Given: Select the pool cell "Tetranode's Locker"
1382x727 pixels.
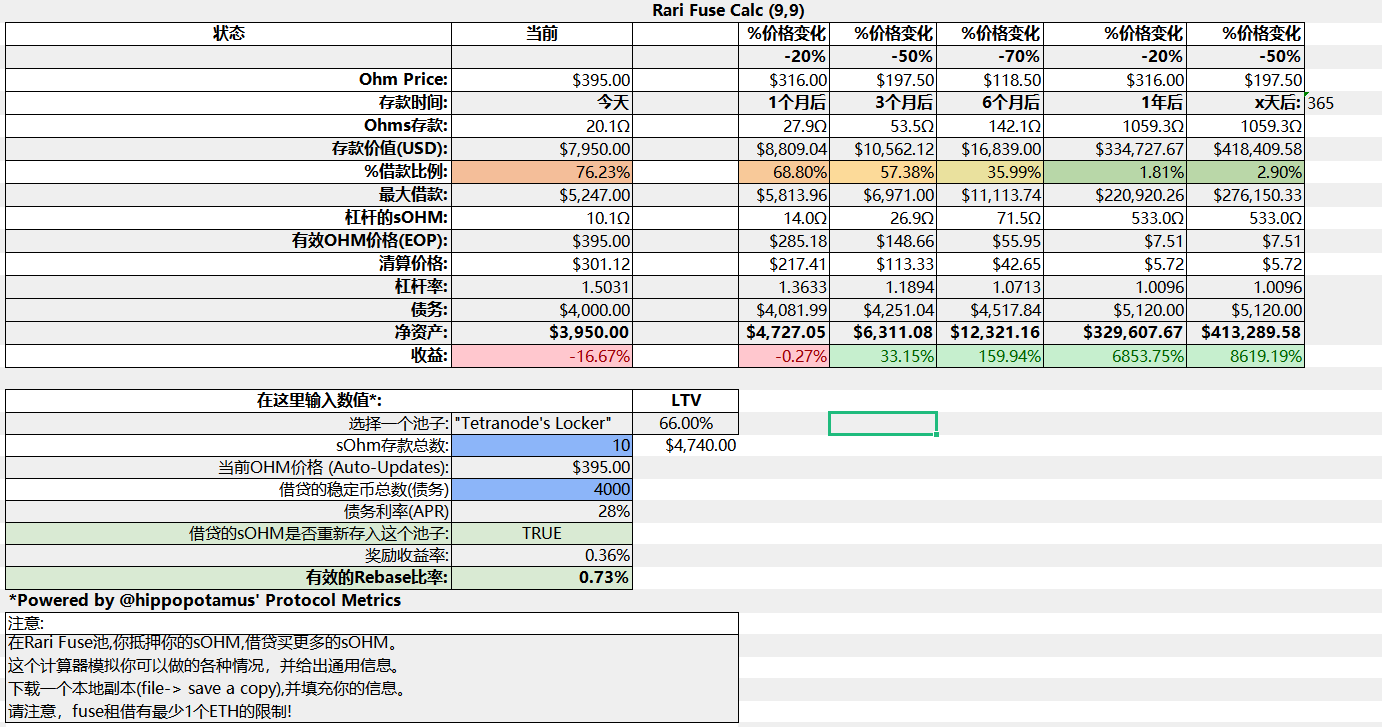Looking at the screenshot, I should [542, 423].
